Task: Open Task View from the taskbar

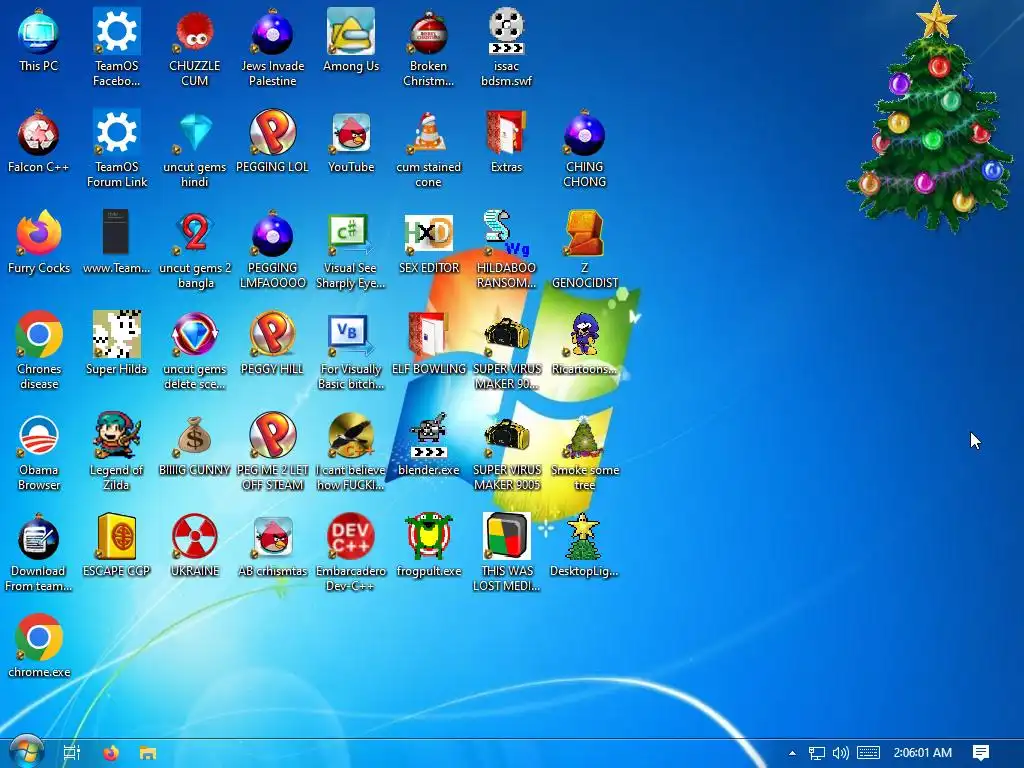Action: pos(72,753)
